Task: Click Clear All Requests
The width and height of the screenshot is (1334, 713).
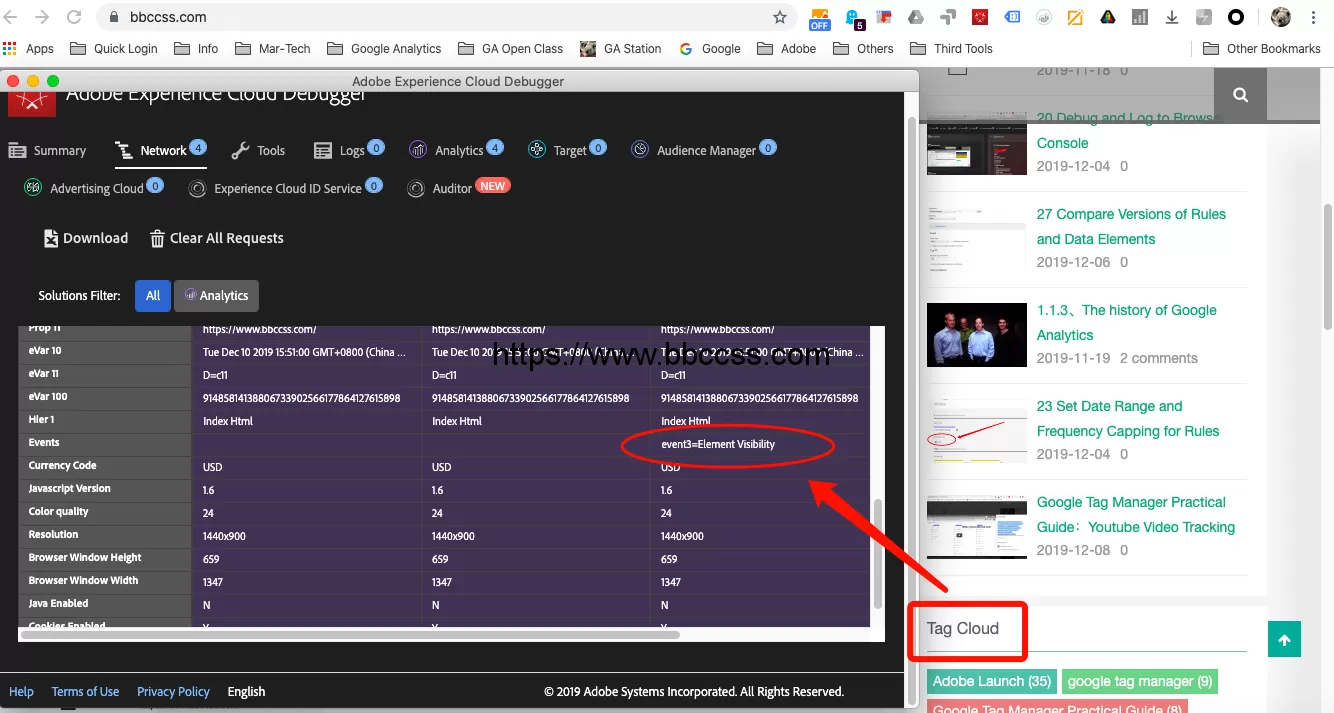Action: (x=217, y=238)
